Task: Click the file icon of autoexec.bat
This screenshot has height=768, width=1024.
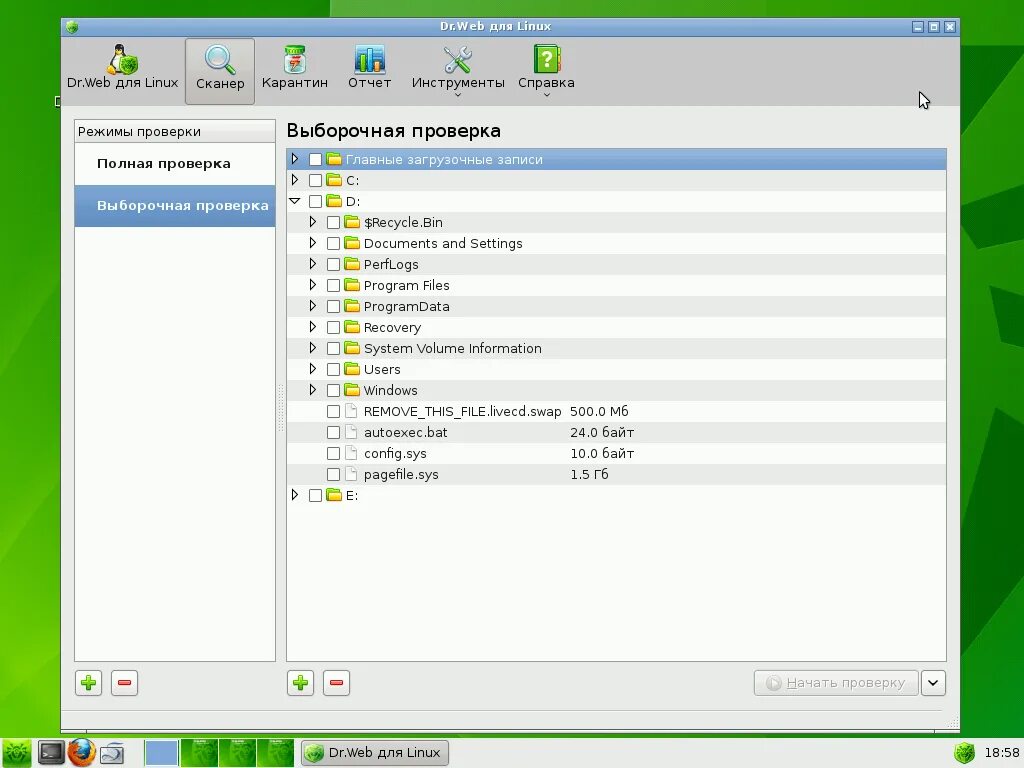Action: [351, 432]
